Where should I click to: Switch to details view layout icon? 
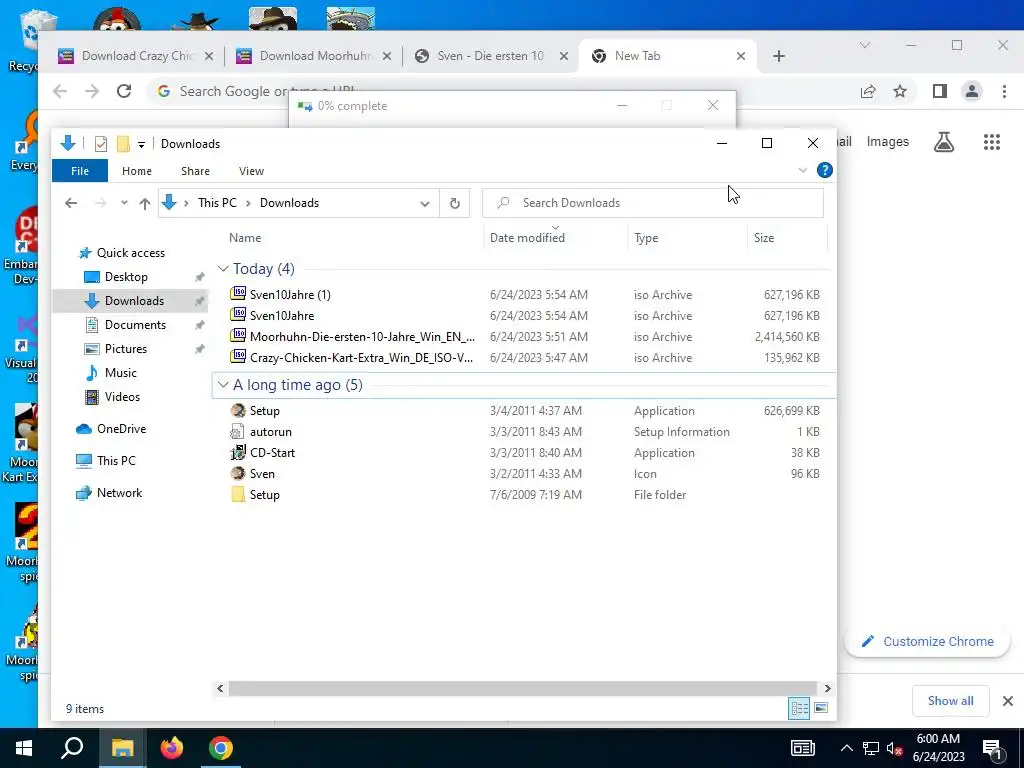click(x=799, y=709)
